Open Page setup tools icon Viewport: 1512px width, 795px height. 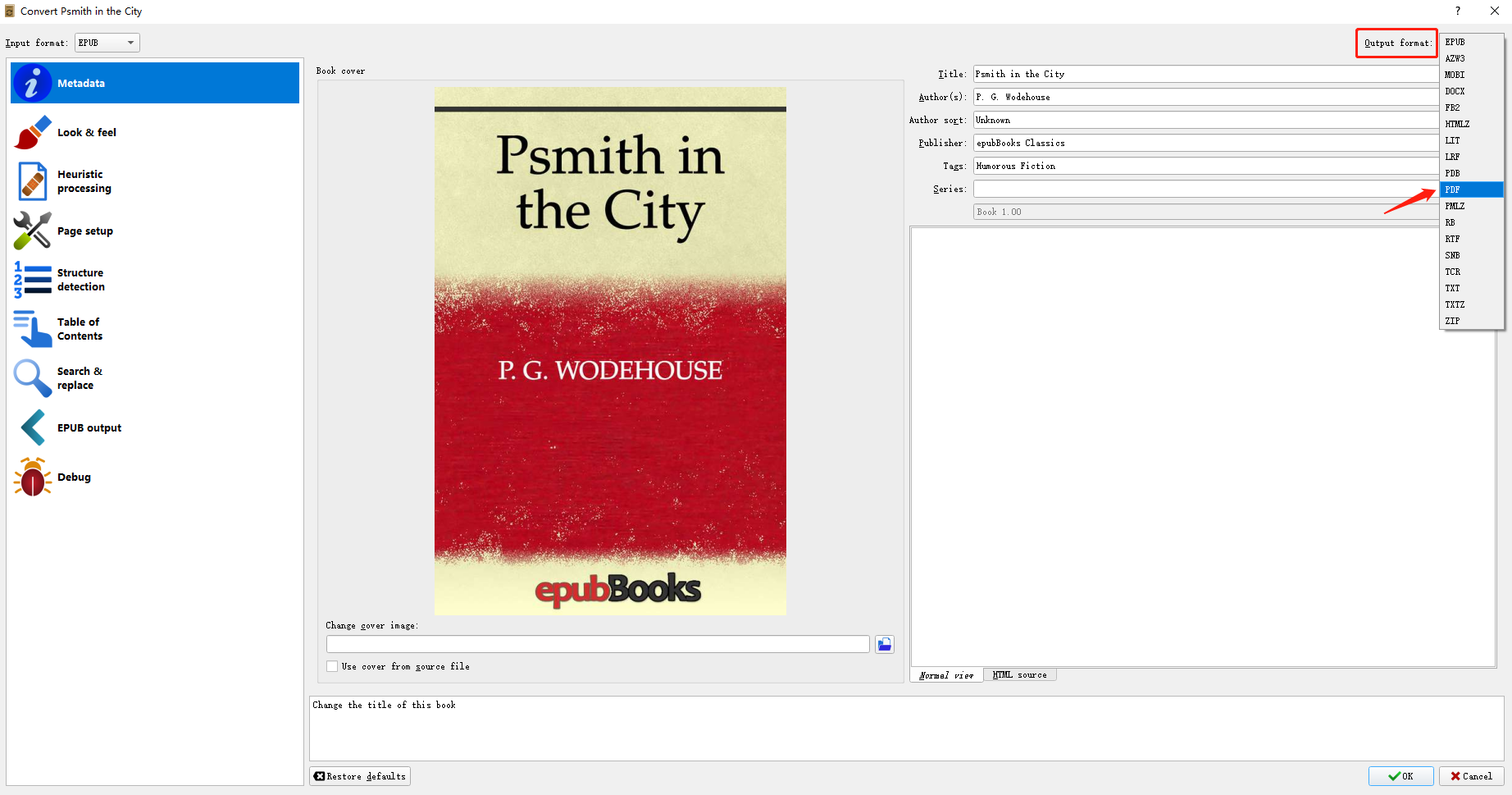coord(32,231)
